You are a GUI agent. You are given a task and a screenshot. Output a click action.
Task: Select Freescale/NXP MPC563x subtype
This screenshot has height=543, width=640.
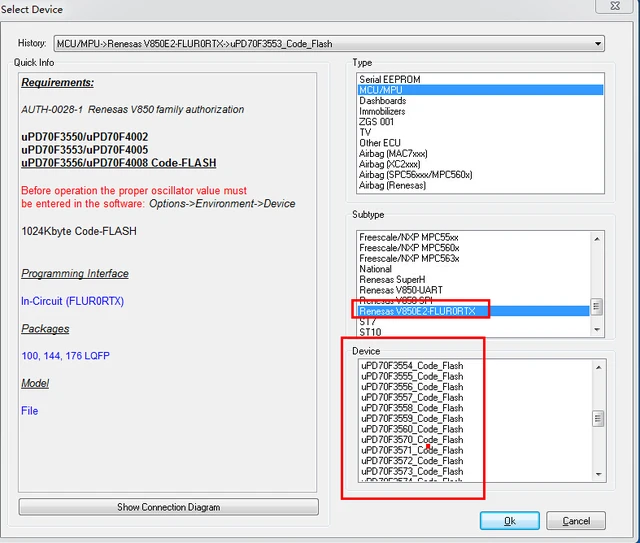tap(473, 258)
